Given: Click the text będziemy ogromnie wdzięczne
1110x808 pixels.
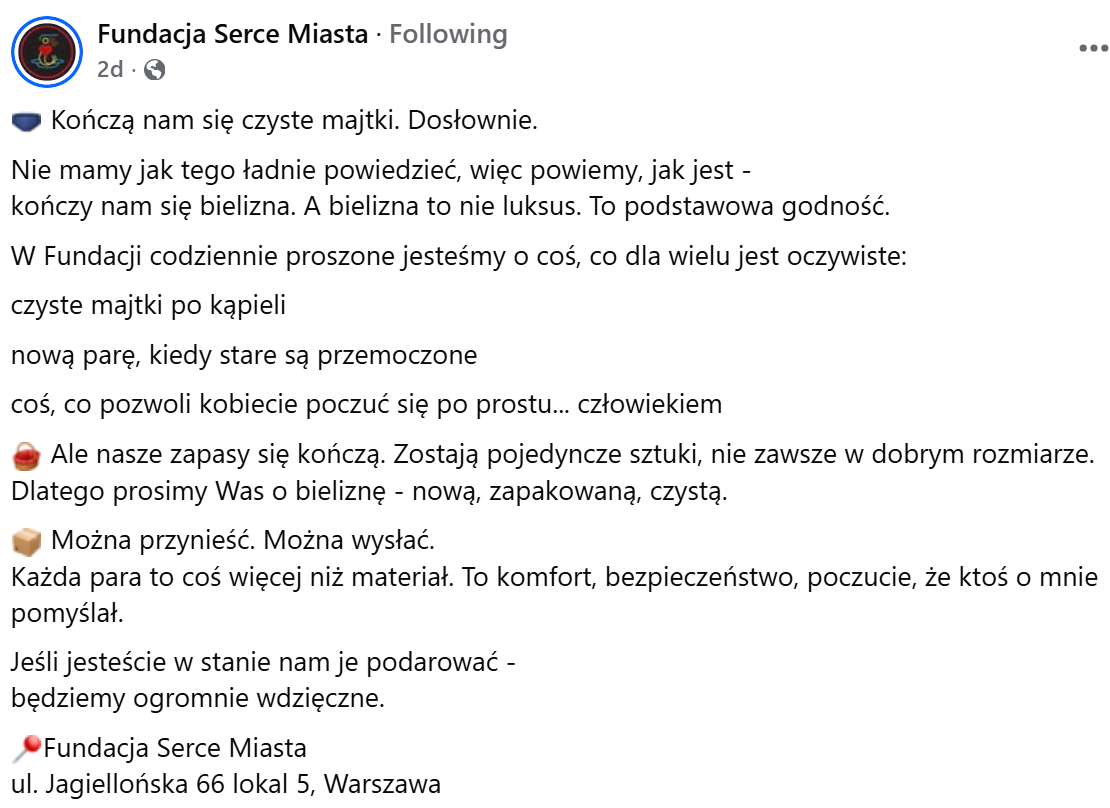Looking at the screenshot, I should [198, 698].
